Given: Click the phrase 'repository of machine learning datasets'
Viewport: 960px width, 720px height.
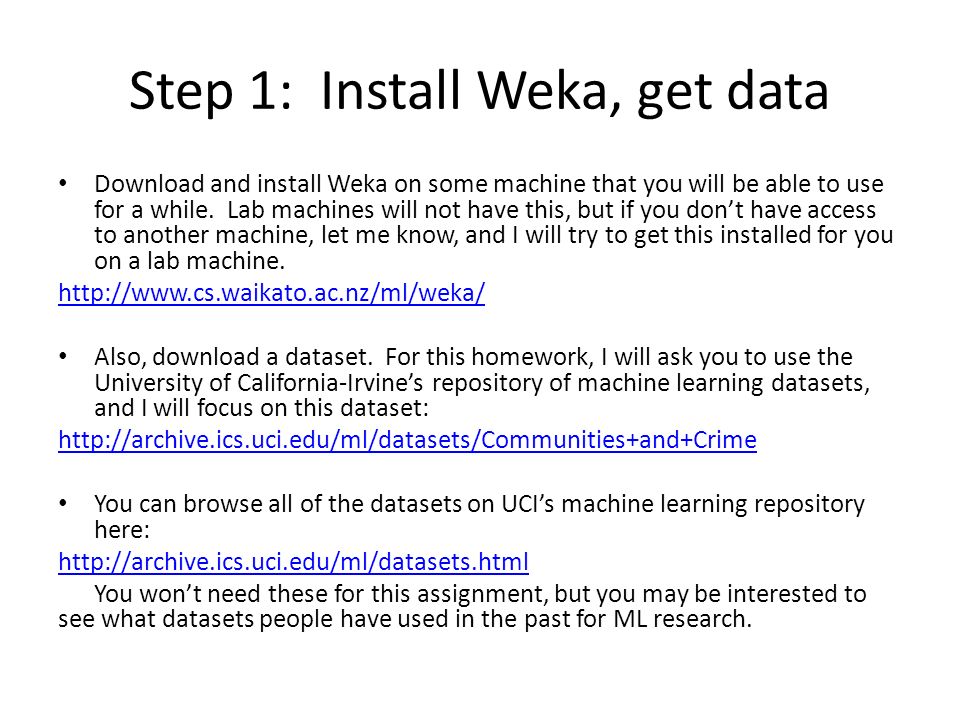Looking at the screenshot, I should tap(651, 383).
